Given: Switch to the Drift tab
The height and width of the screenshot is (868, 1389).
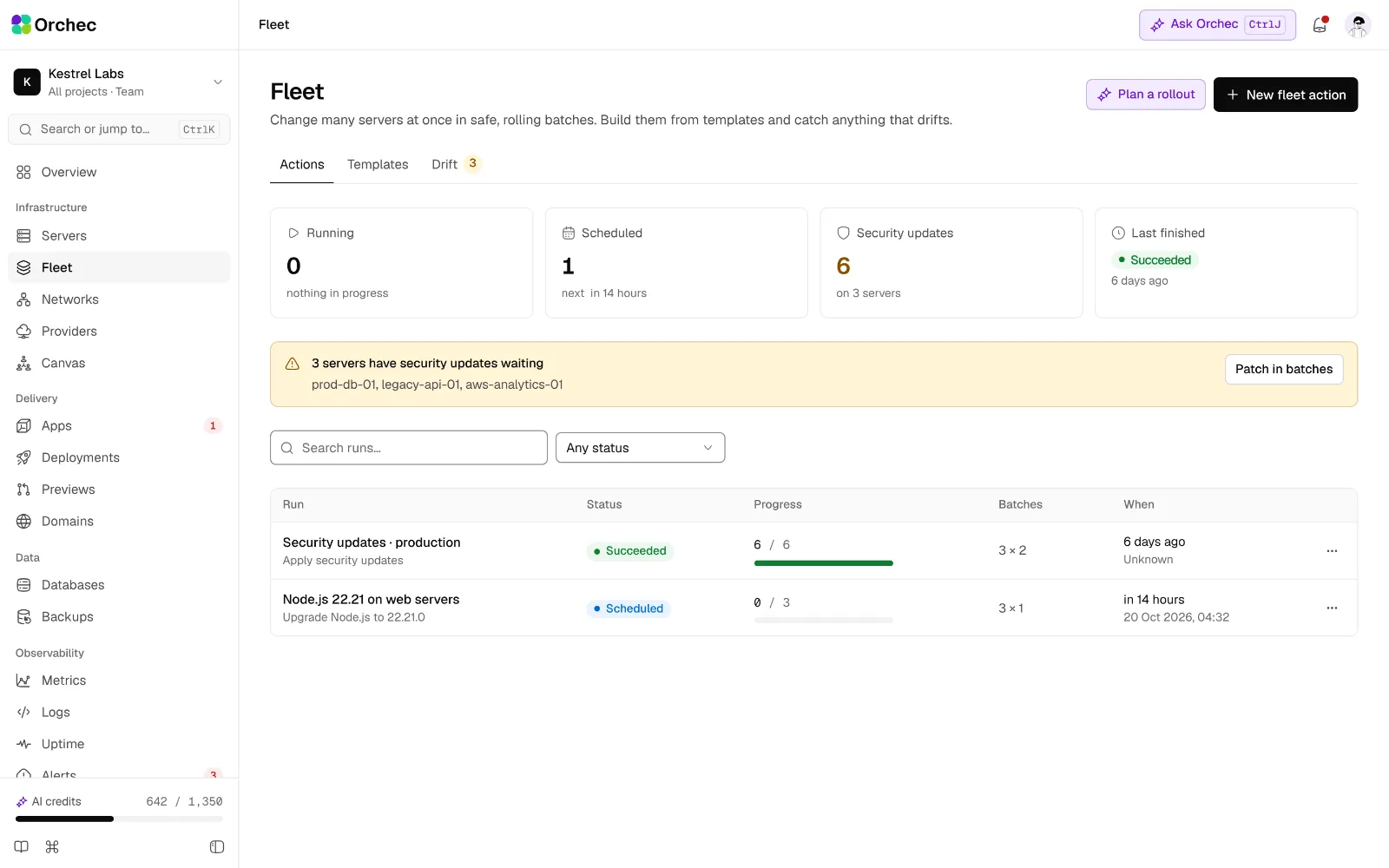Looking at the screenshot, I should [456, 165].
